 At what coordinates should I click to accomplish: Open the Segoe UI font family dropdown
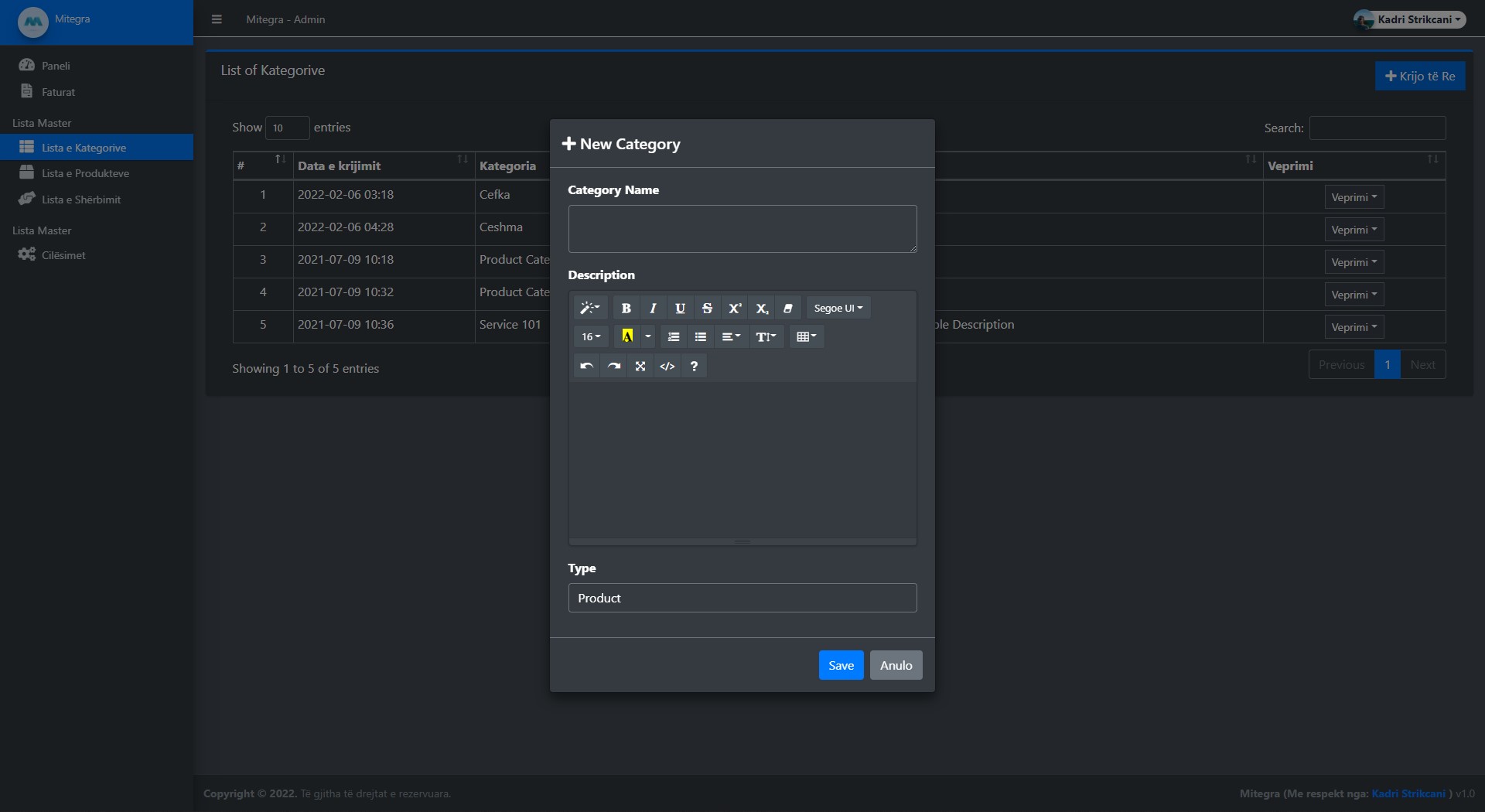pyautogui.click(x=838, y=308)
